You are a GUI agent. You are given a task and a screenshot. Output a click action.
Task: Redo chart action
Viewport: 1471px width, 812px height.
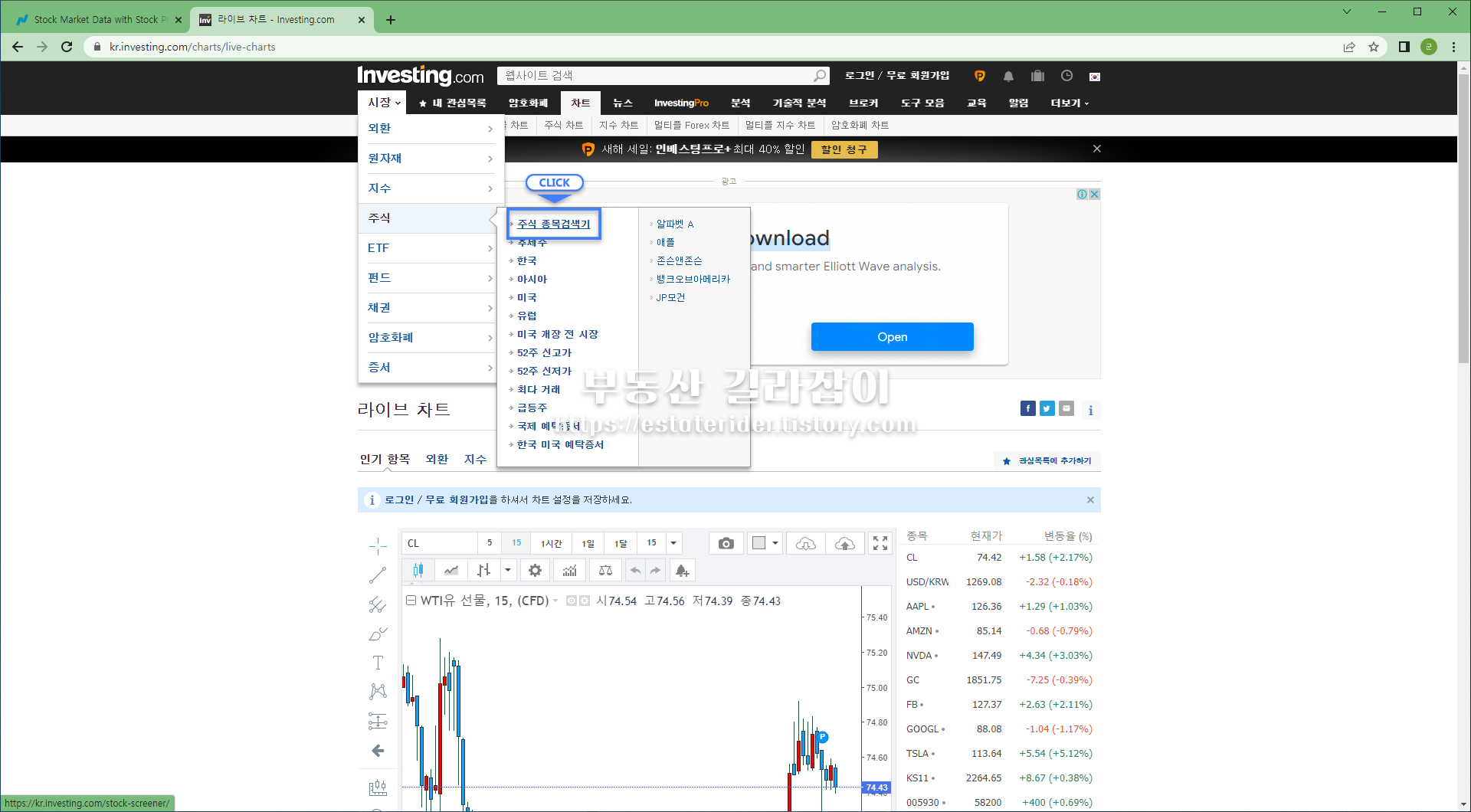(x=655, y=570)
